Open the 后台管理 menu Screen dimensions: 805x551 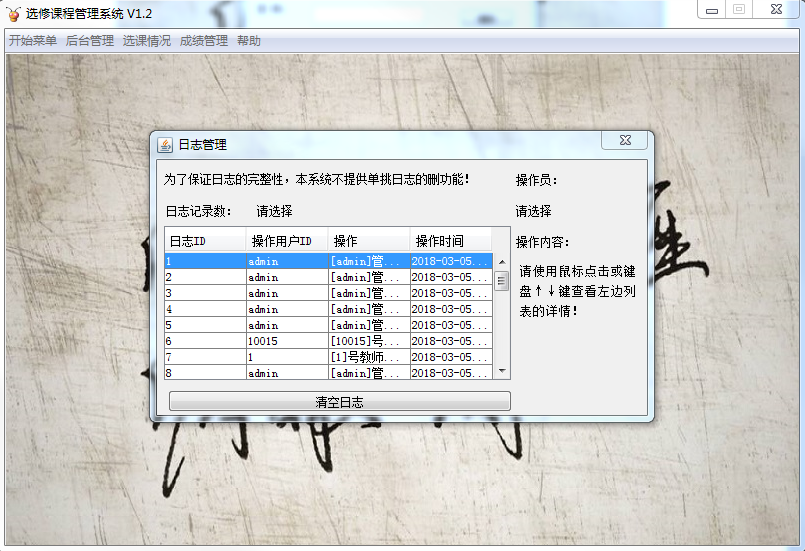(90, 41)
